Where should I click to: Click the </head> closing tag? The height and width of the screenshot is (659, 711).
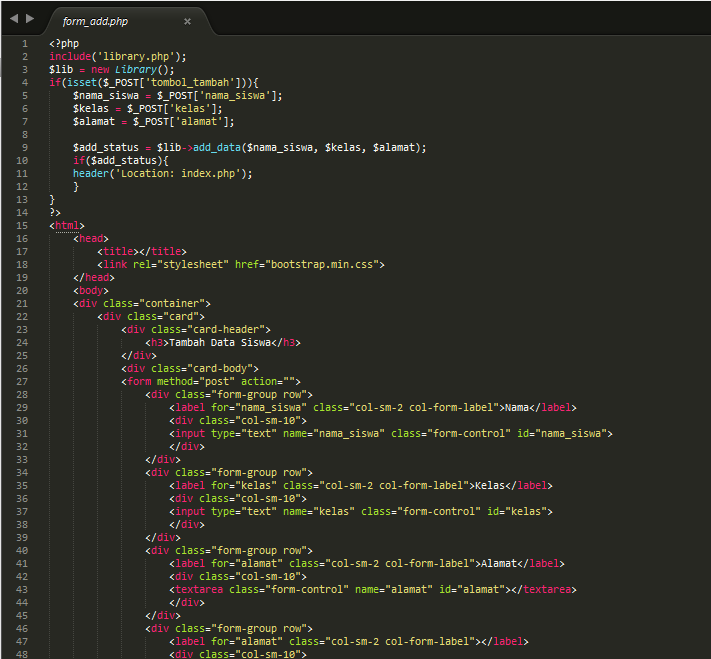click(94, 278)
